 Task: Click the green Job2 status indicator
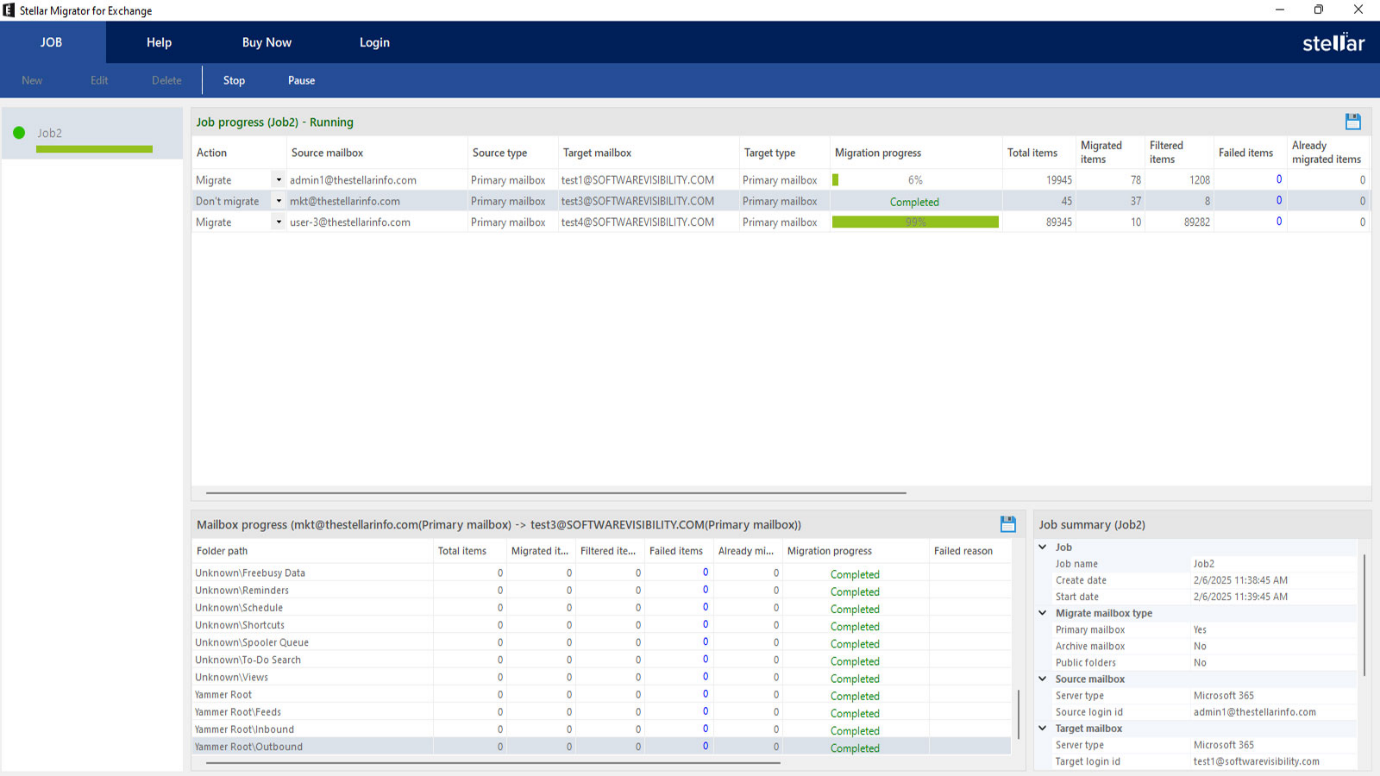tap(19, 133)
